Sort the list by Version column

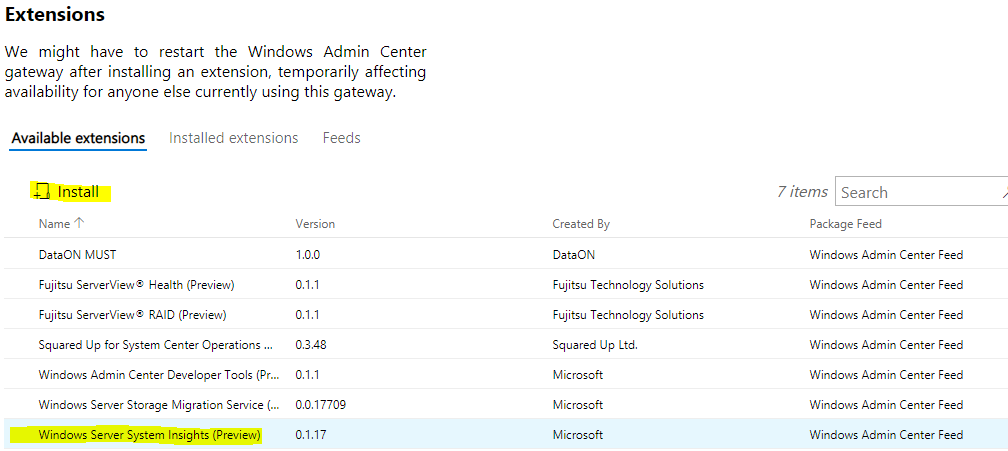(x=315, y=224)
